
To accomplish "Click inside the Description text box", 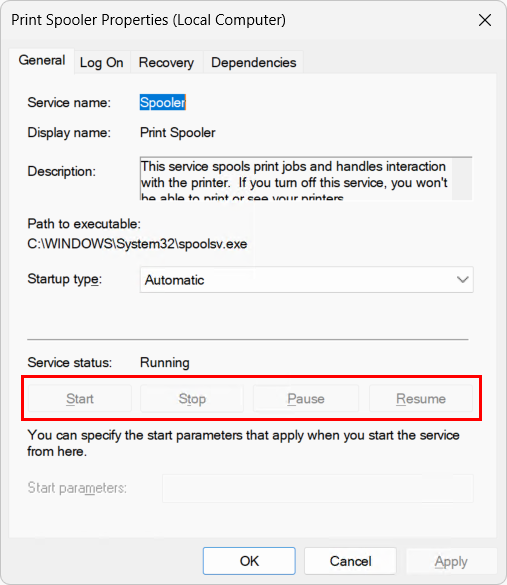I will point(296,179).
